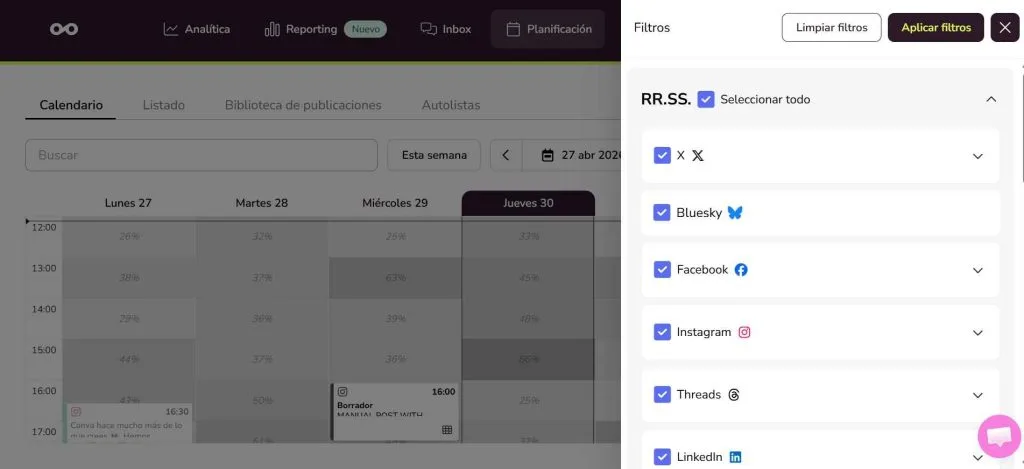
Task: Switch to the Autolistas tab
Action: pos(451,105)
